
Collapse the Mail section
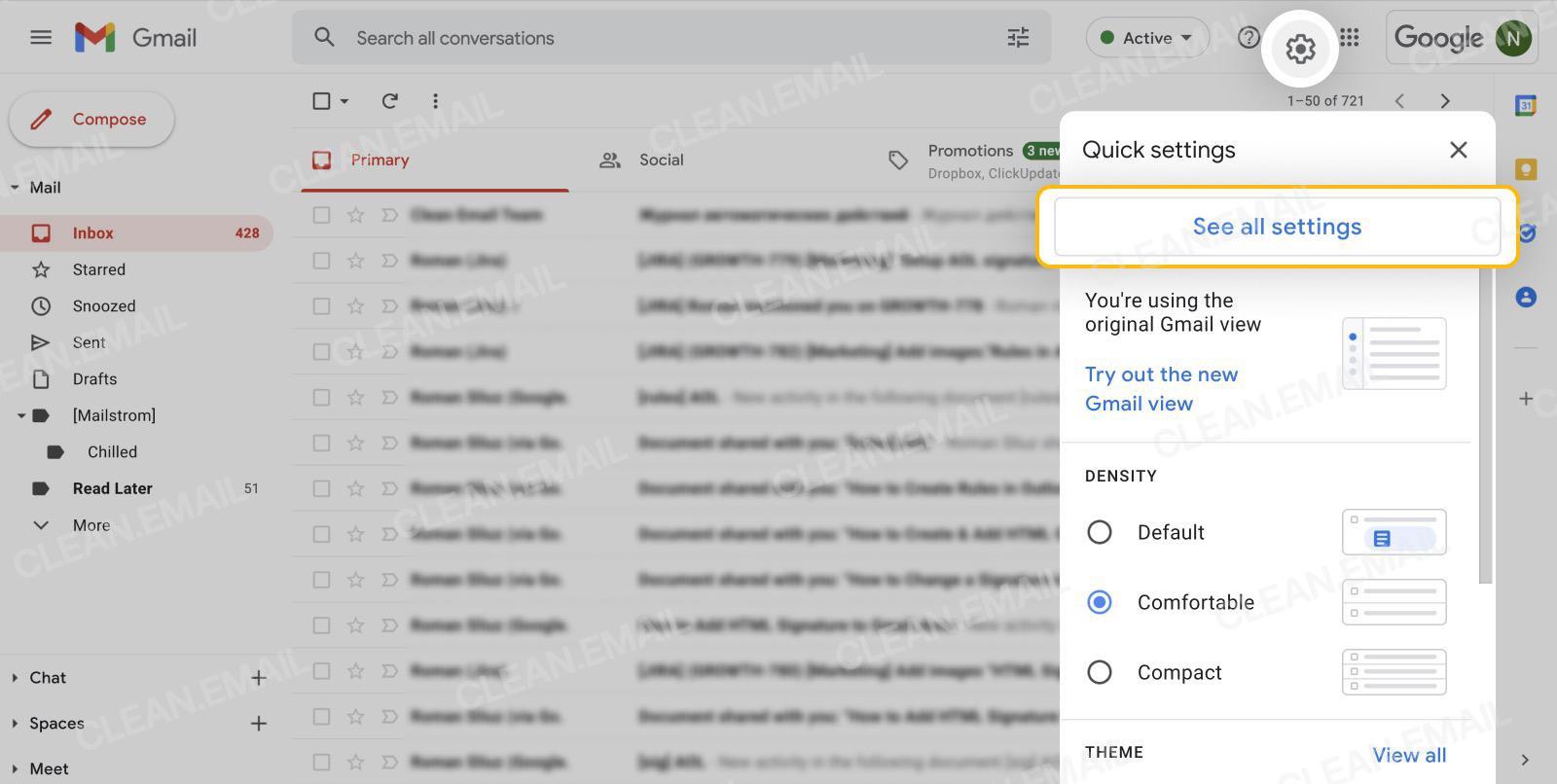(15, 188)
